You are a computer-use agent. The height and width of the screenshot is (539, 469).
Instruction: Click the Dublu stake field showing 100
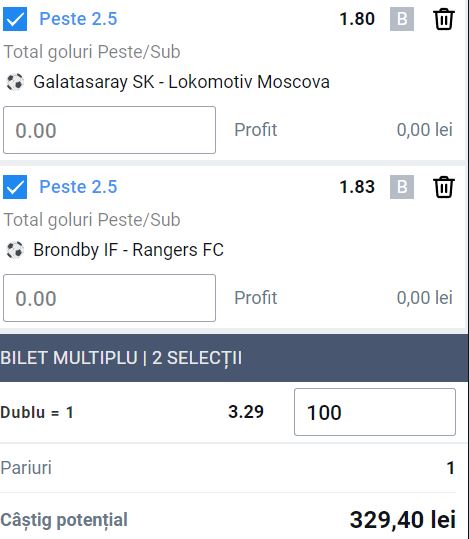click(x=375, y=412)
